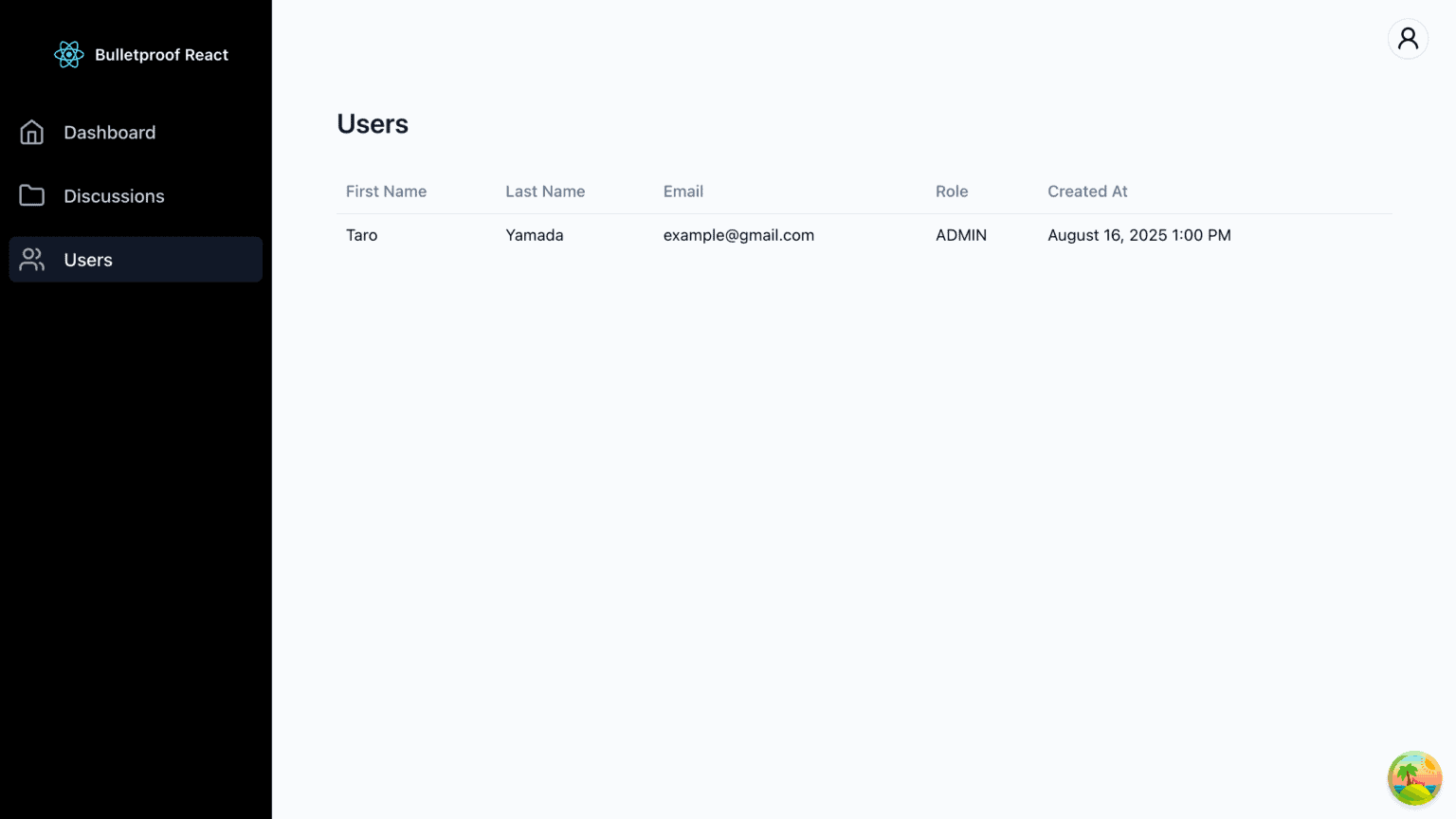Click the Dashboard home icon

tap(32, 133)
